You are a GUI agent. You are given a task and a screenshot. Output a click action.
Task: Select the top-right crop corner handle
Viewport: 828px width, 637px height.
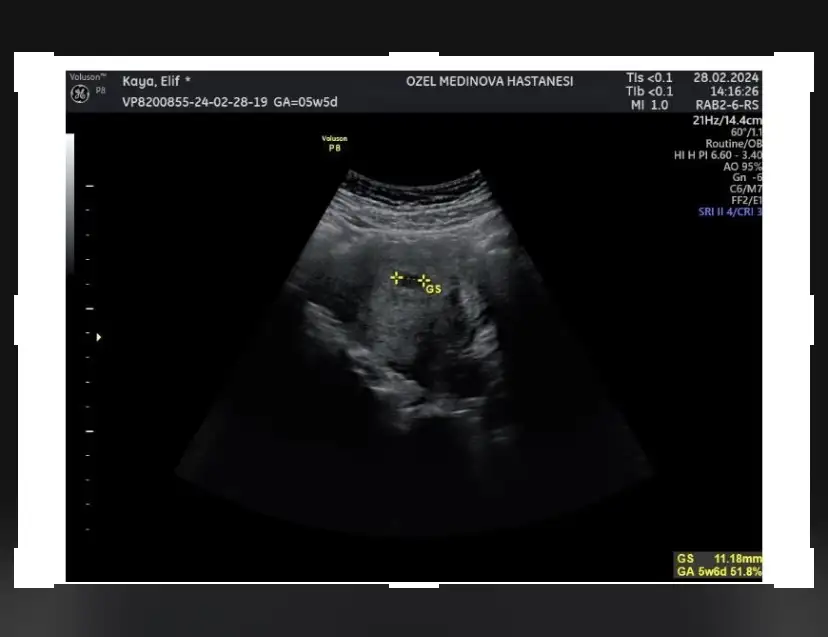click(793, 72)
